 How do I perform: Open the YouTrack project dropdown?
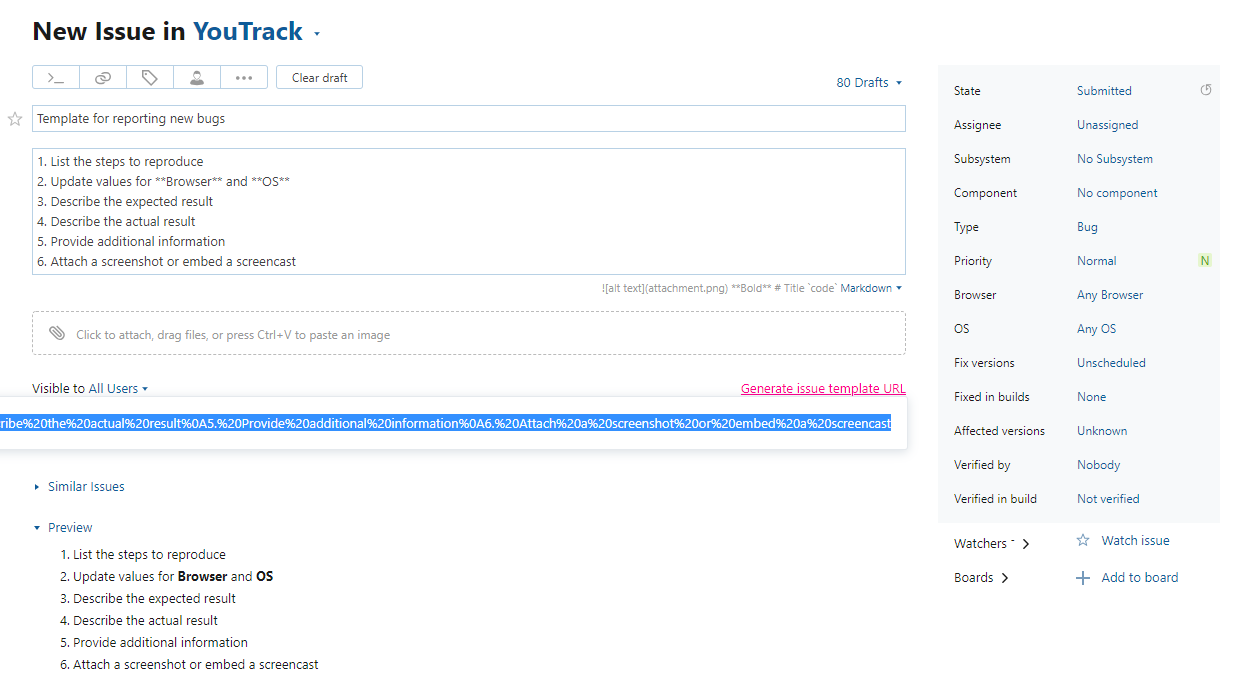point(256,32)
